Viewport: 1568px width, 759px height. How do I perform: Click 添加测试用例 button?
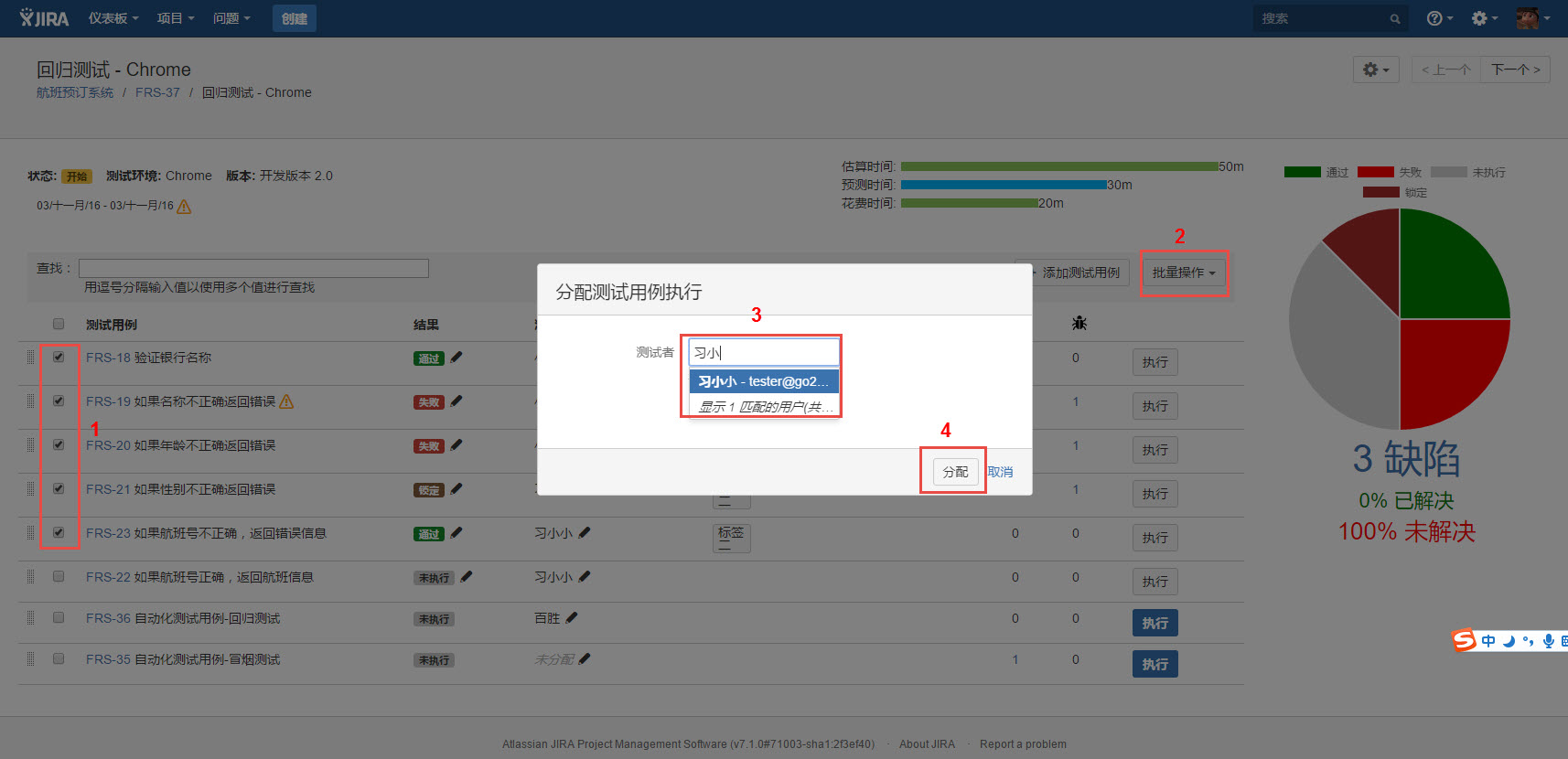point(1074,273)
